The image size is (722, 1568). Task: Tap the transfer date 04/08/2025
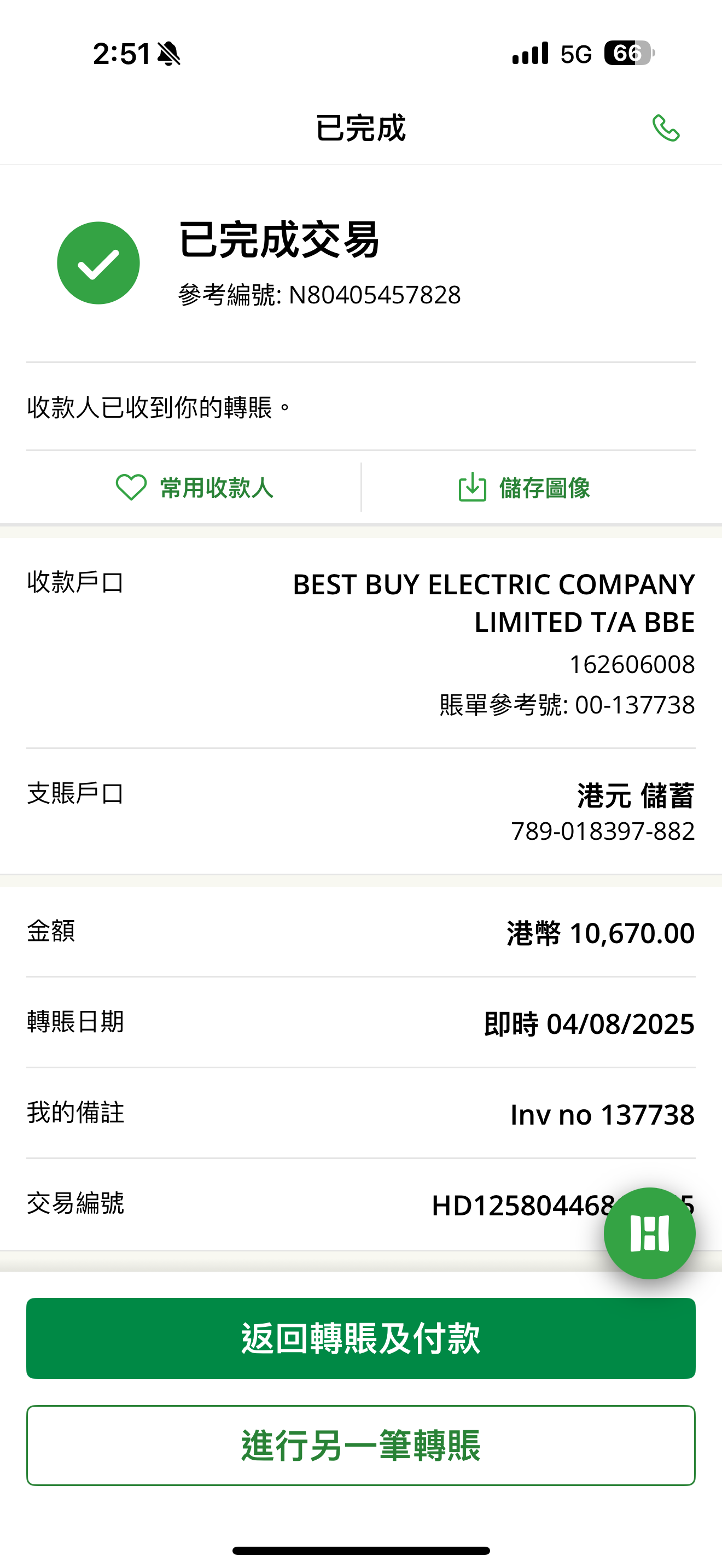620,1024
